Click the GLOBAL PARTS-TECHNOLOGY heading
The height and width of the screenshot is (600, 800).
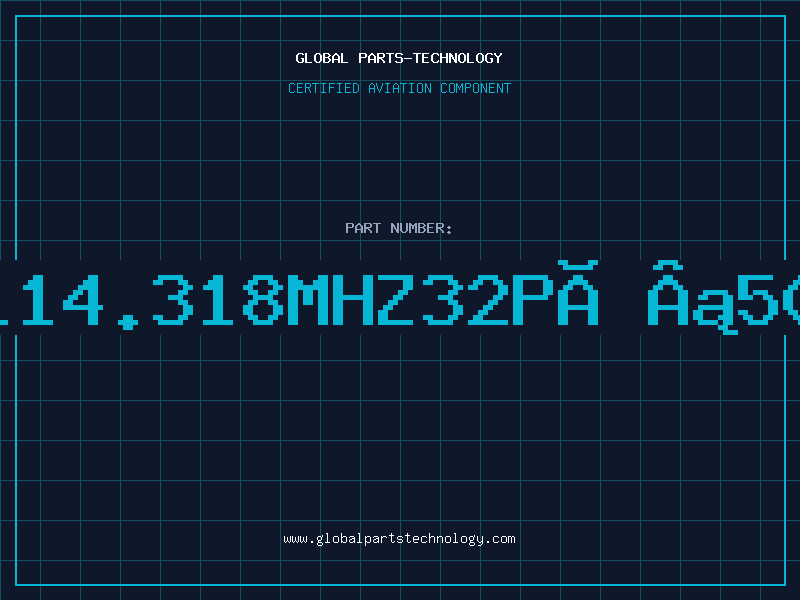(399, 58)
